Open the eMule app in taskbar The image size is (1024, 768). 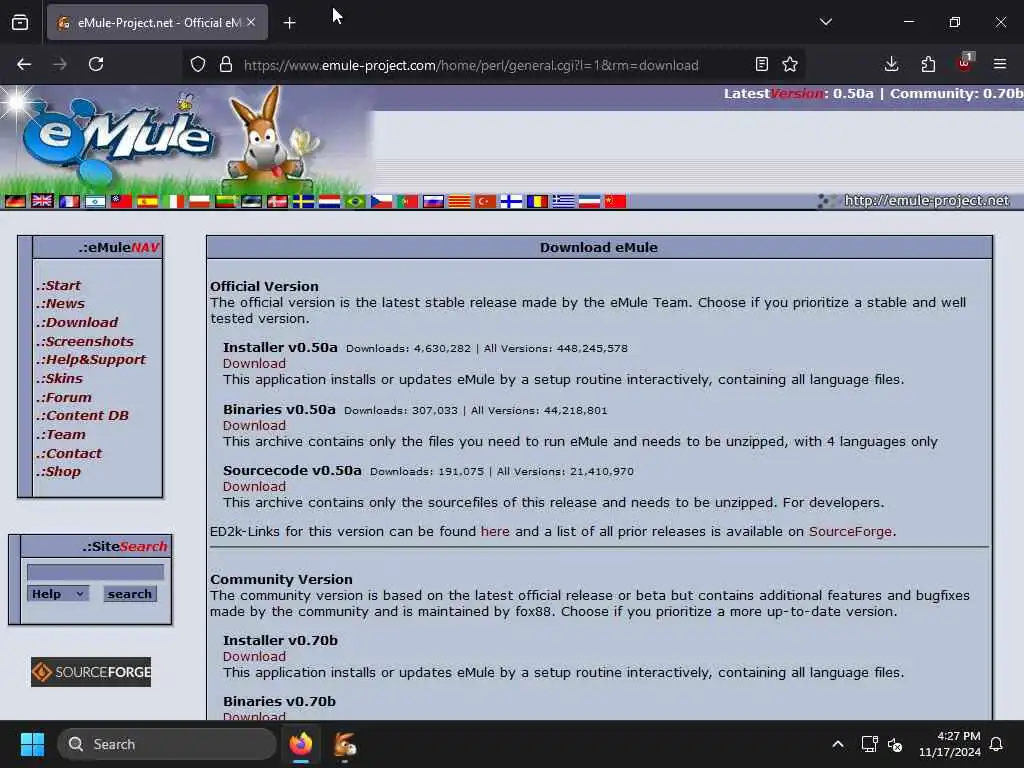[344, 744]
